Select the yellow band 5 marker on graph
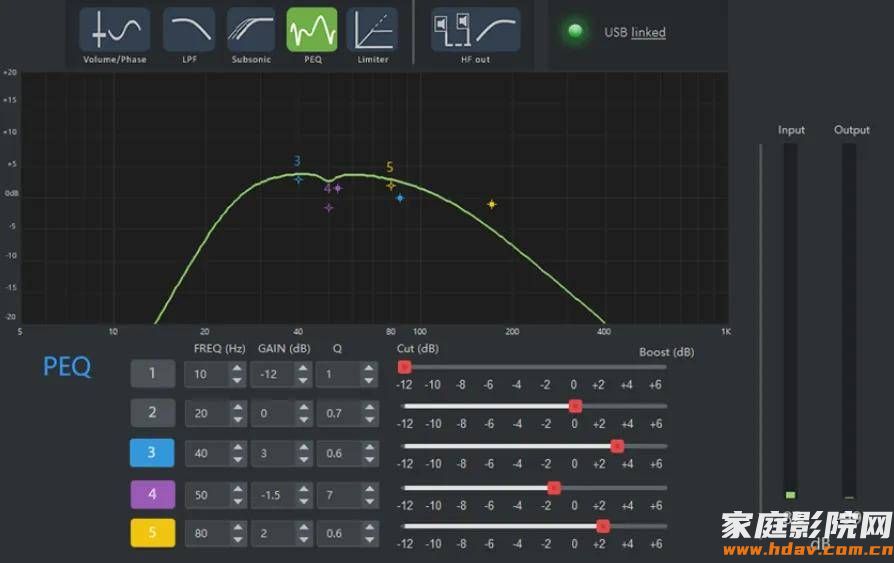Image resolution: width=894 pixels, height=563 pixels. pyautogui.click(x=391, y=185)
